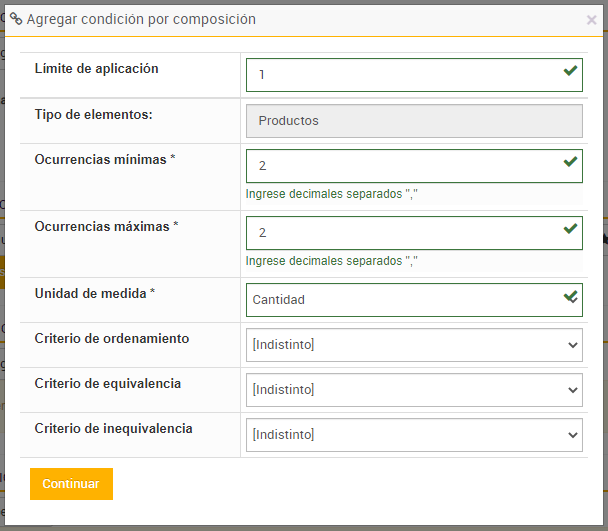
Task: Close the Agregar condición dialog
Action: pos(591,20)
